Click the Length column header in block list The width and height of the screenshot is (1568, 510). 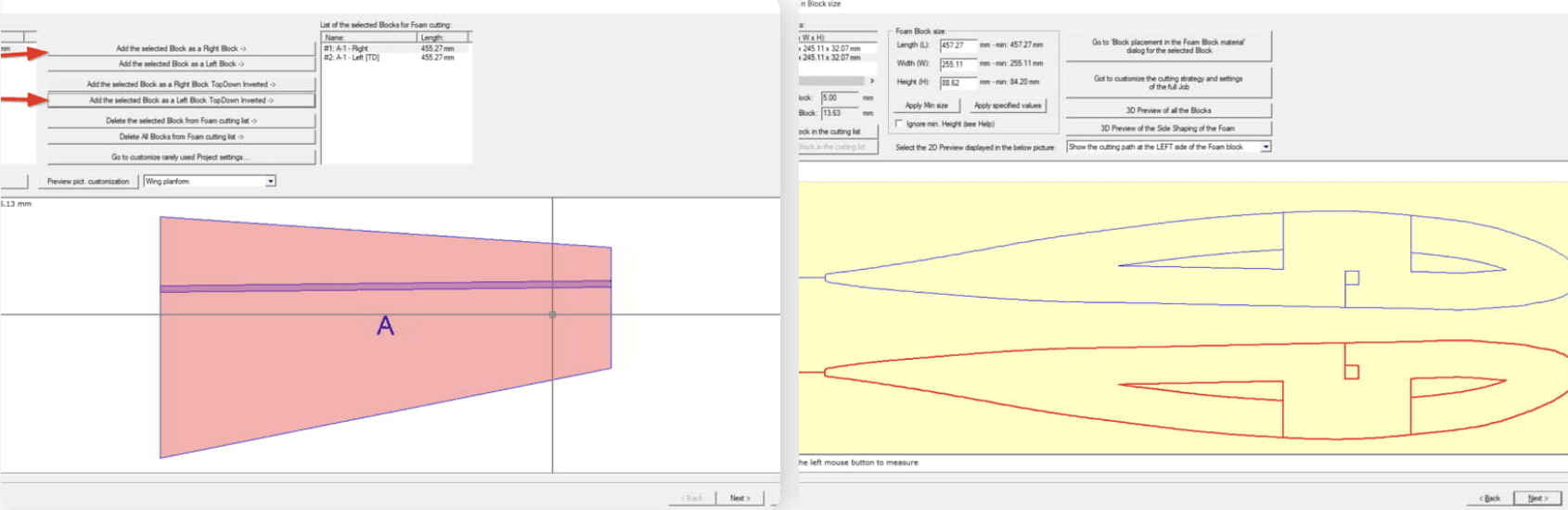click(x=443, y=37)
